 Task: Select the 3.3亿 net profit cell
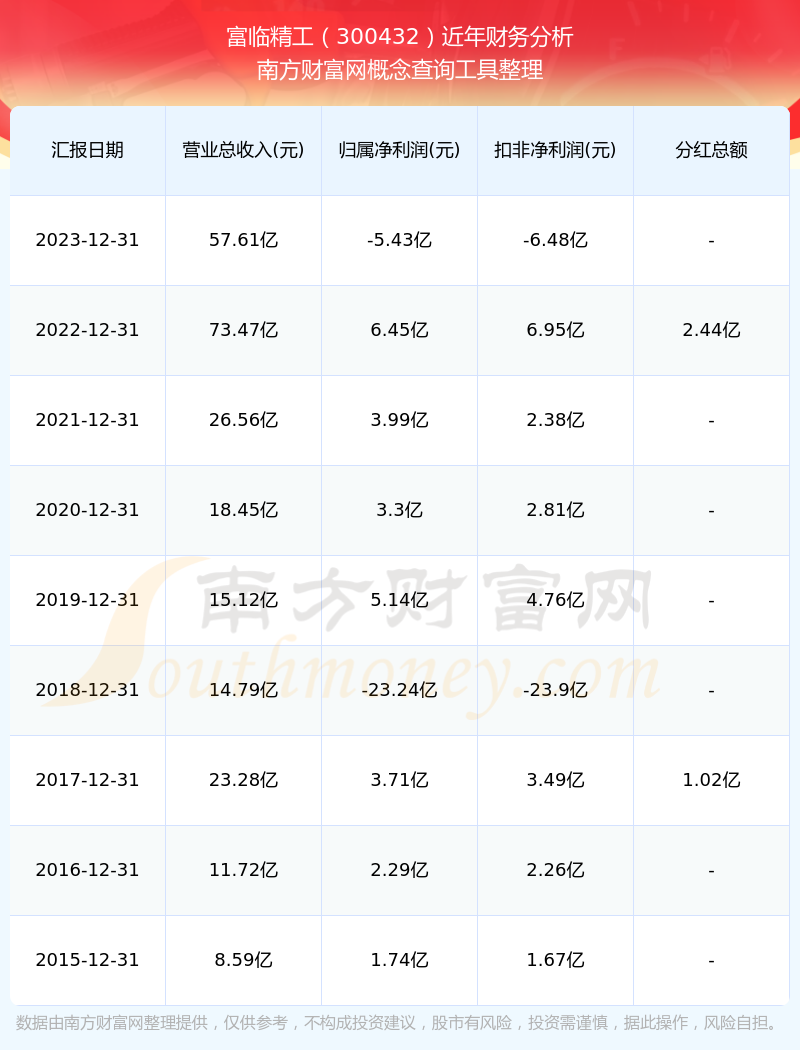point(400,510)
